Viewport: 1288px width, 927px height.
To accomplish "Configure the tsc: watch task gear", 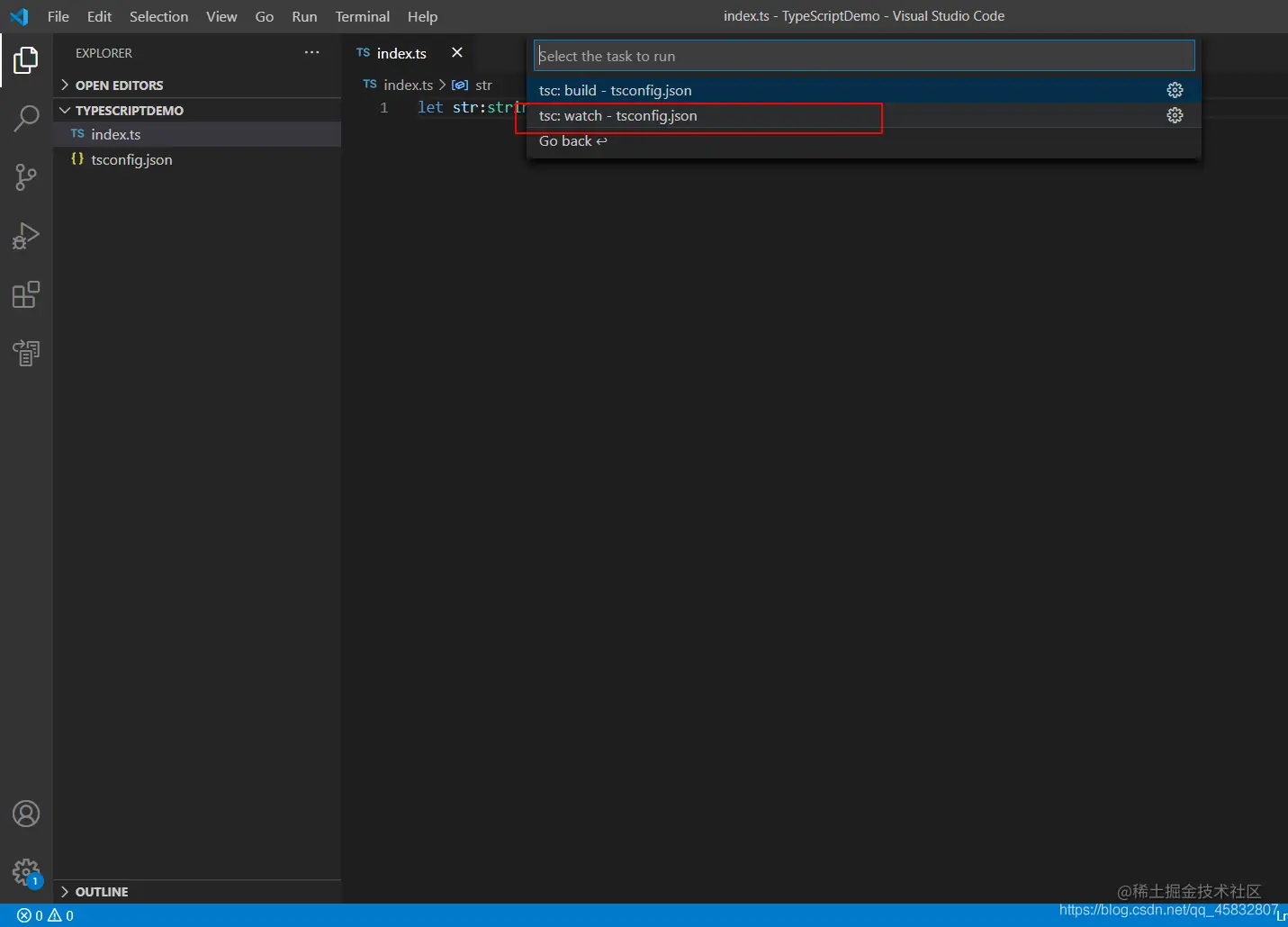I will [x=1175, y=115].
